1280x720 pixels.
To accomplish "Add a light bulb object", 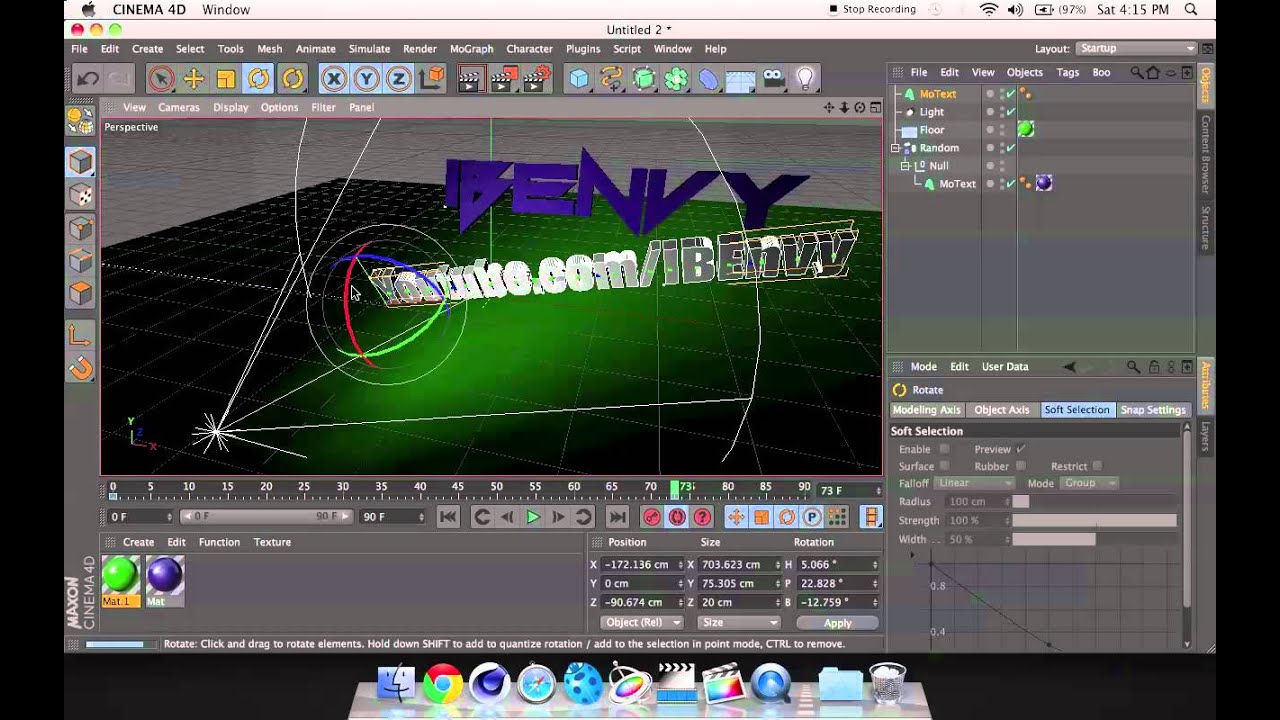I will click(x=805, y=79).
